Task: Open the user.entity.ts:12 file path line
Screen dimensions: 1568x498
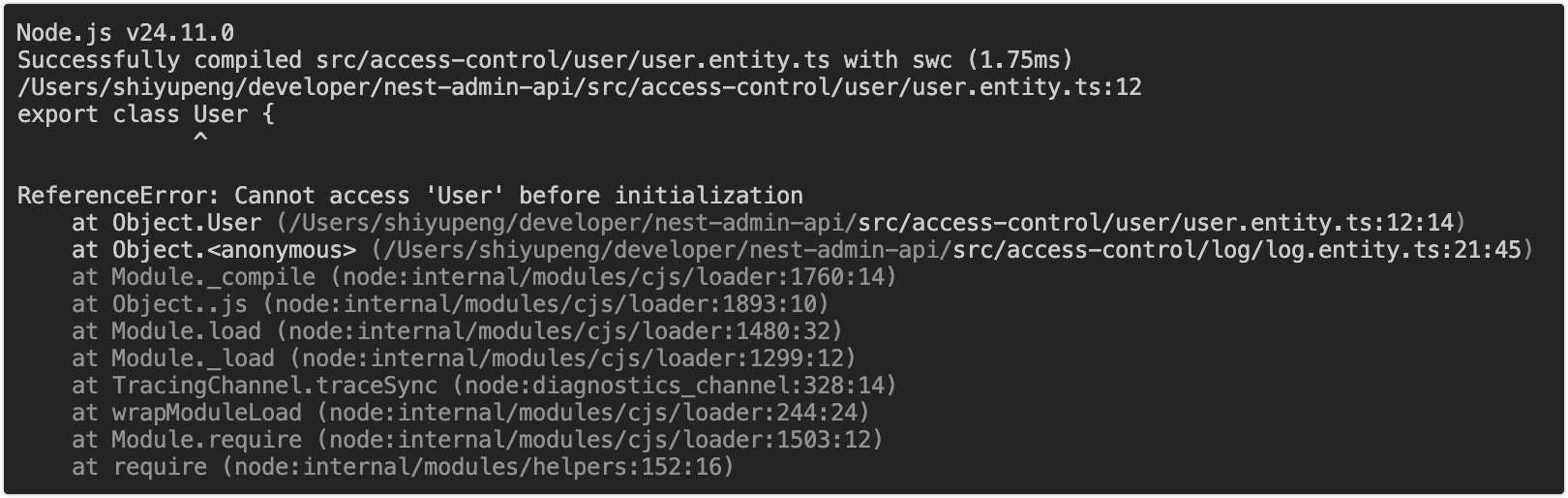Action: (x=579, y=87)
